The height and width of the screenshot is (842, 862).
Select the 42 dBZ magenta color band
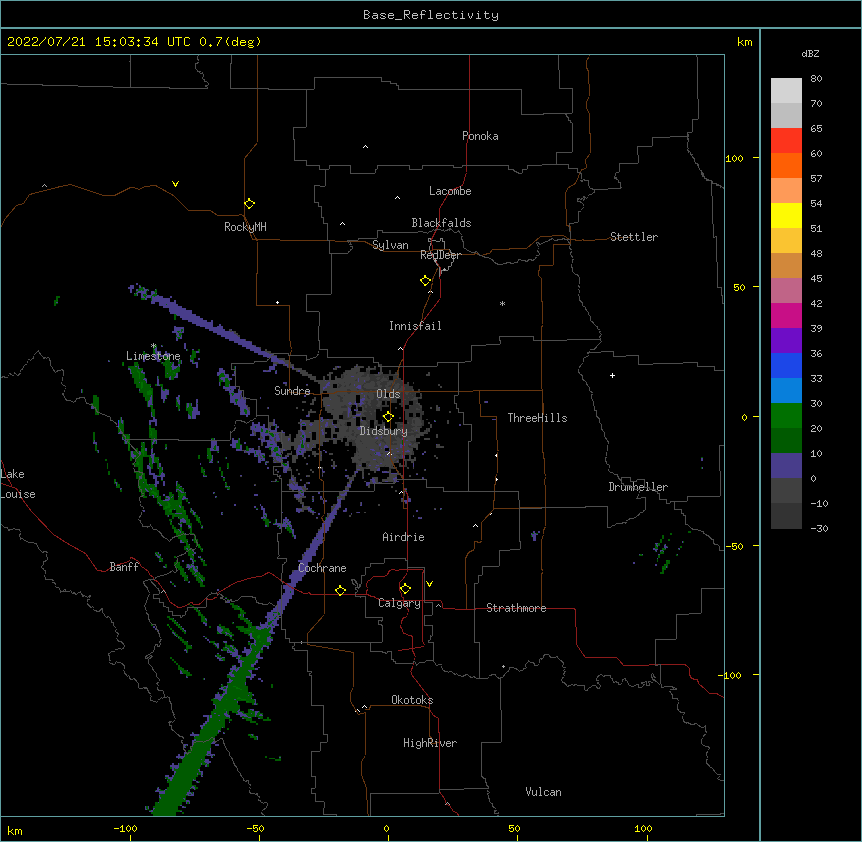786,315
